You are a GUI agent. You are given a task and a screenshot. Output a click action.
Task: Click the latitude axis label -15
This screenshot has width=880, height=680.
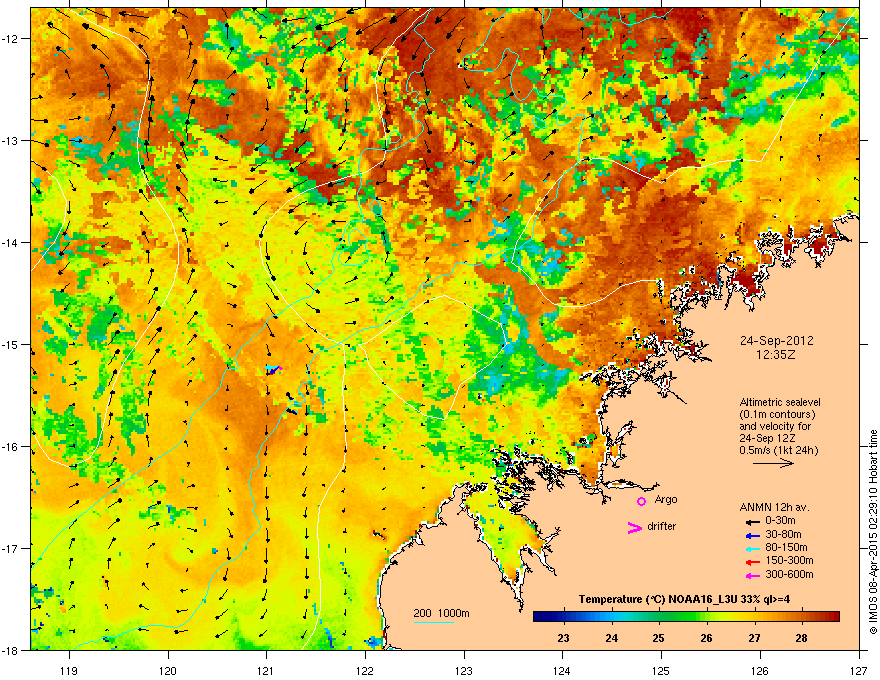[11, 344]
